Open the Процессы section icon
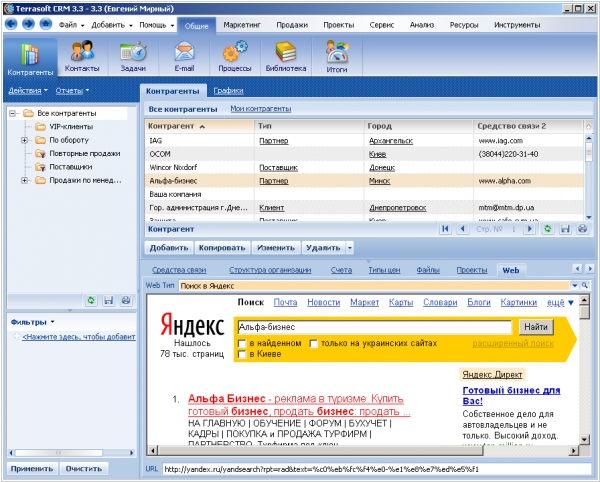The width and height of the screenshot is (600, 482). click(235, 57)
